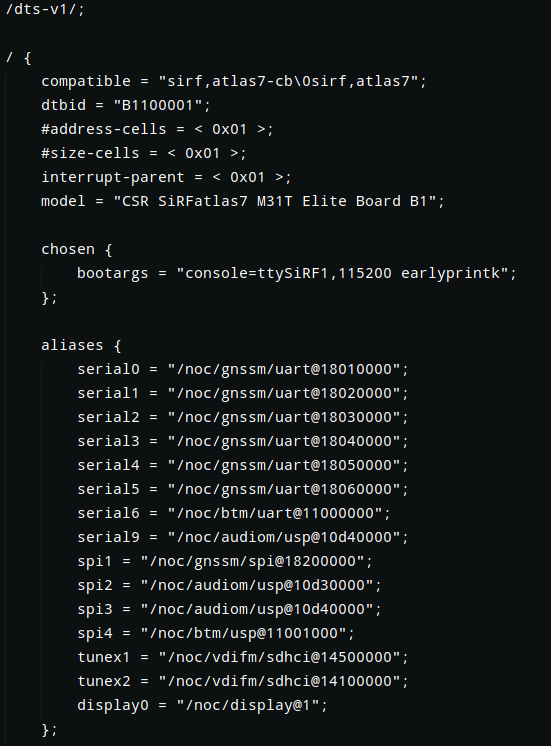Click the #size-cells property line

144,153
